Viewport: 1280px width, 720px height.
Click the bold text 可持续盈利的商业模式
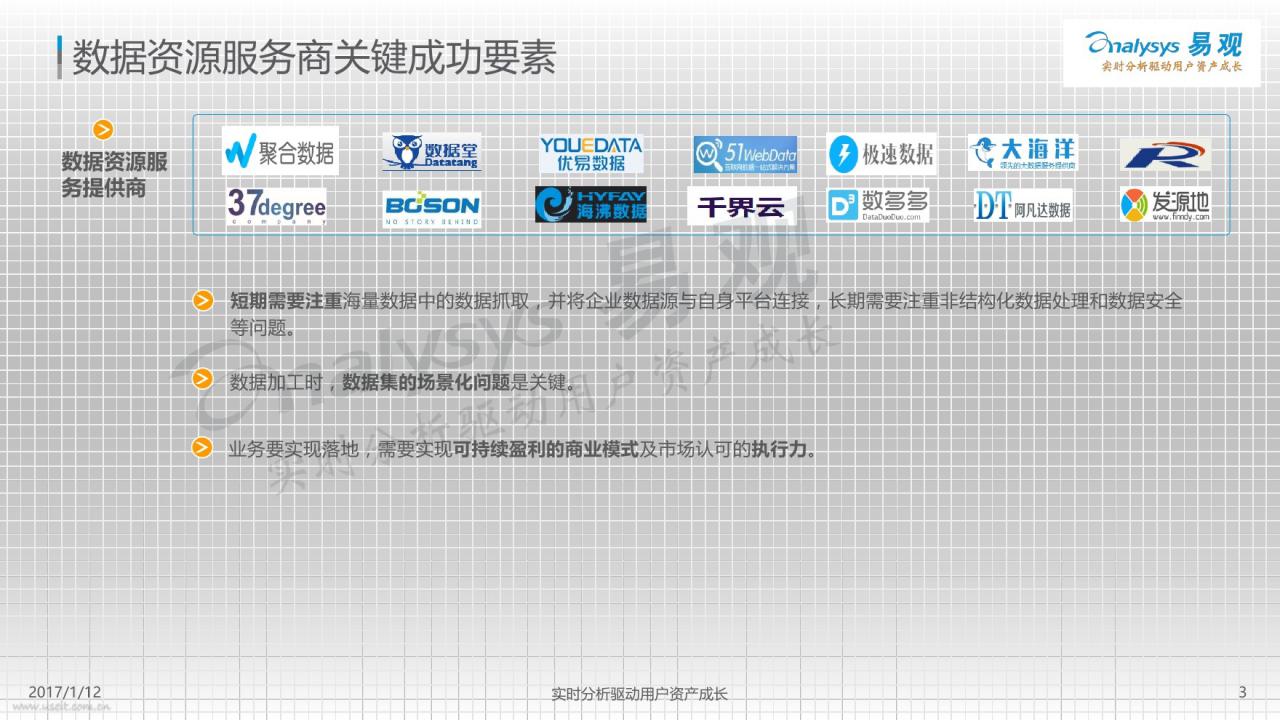point(546,450)
